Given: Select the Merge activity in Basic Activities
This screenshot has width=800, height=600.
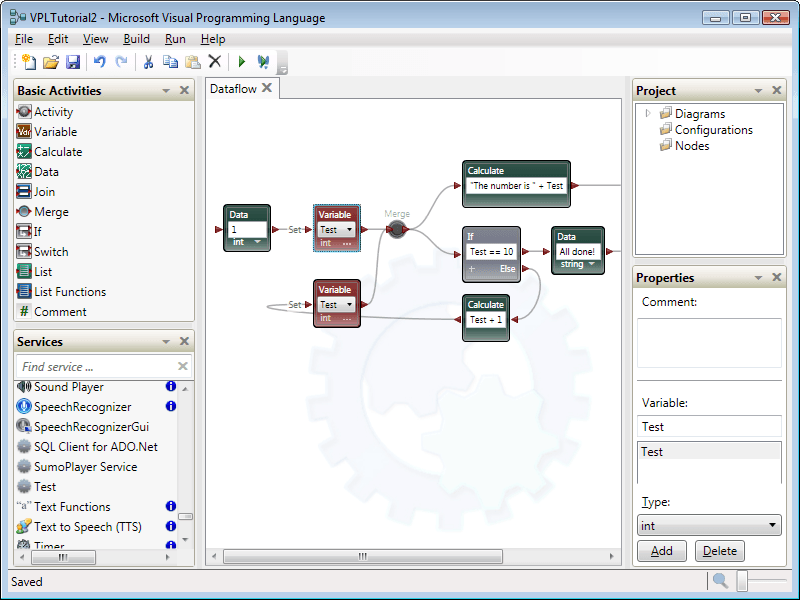Looking at the screenshot, I should (51, 212).
